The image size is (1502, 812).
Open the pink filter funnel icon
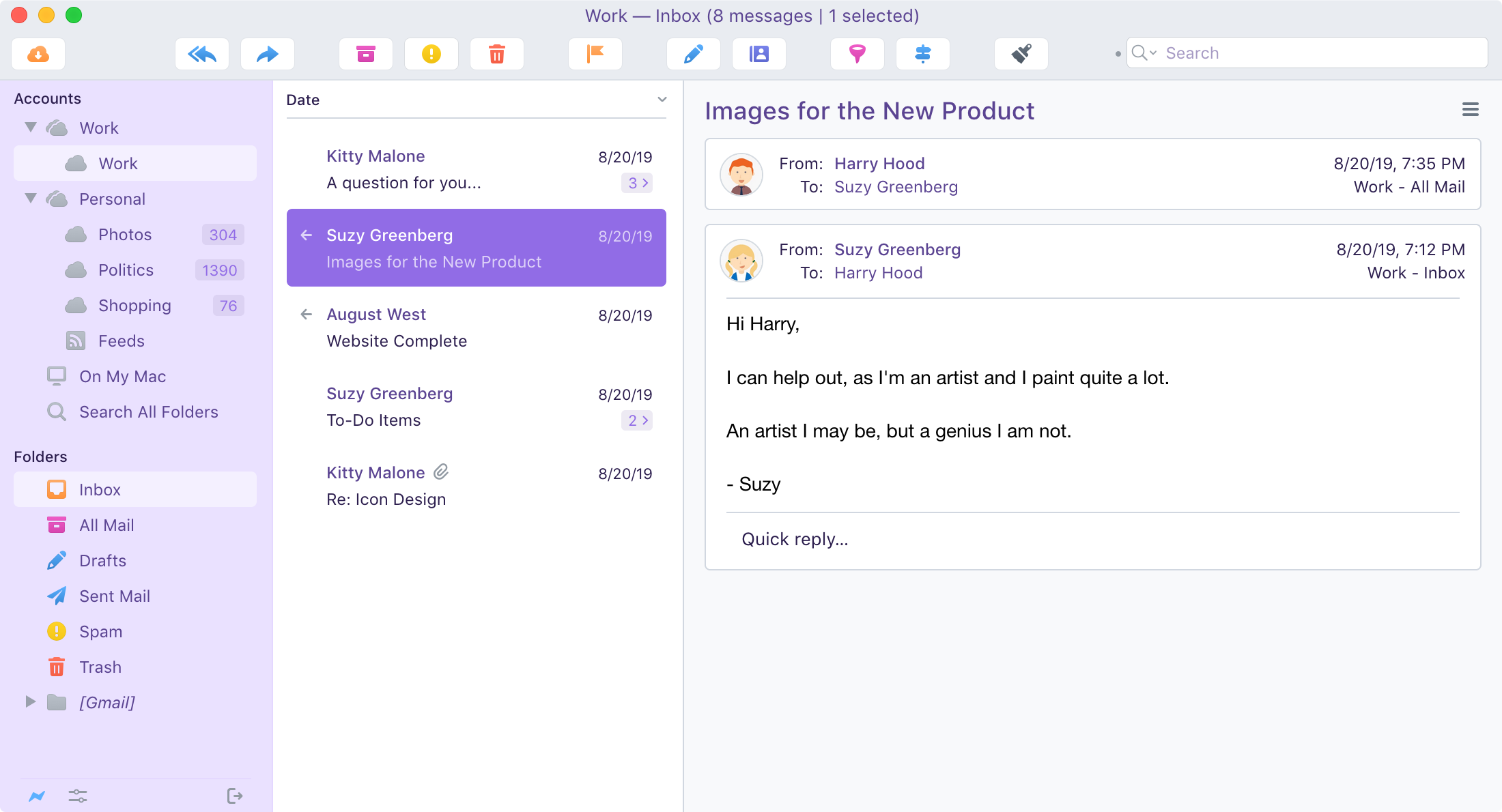click(x=857, y=53)
